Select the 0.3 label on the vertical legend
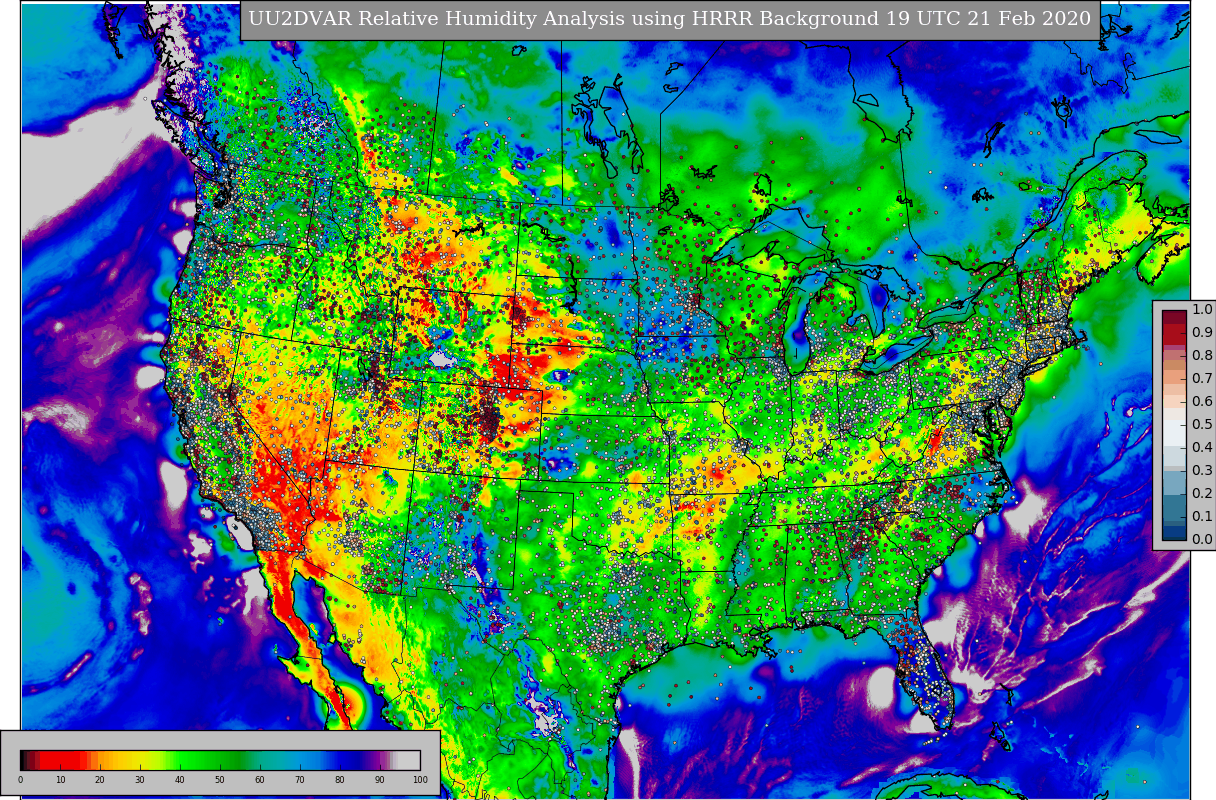 coord(1202,471)
